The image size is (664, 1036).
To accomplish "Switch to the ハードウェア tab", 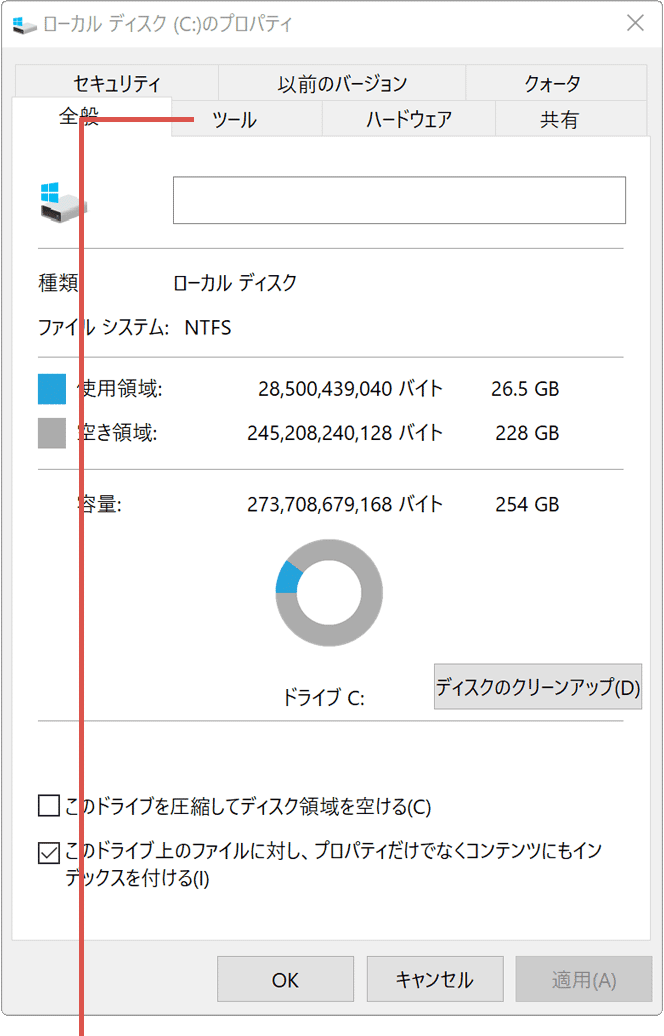I will [407, 118].
